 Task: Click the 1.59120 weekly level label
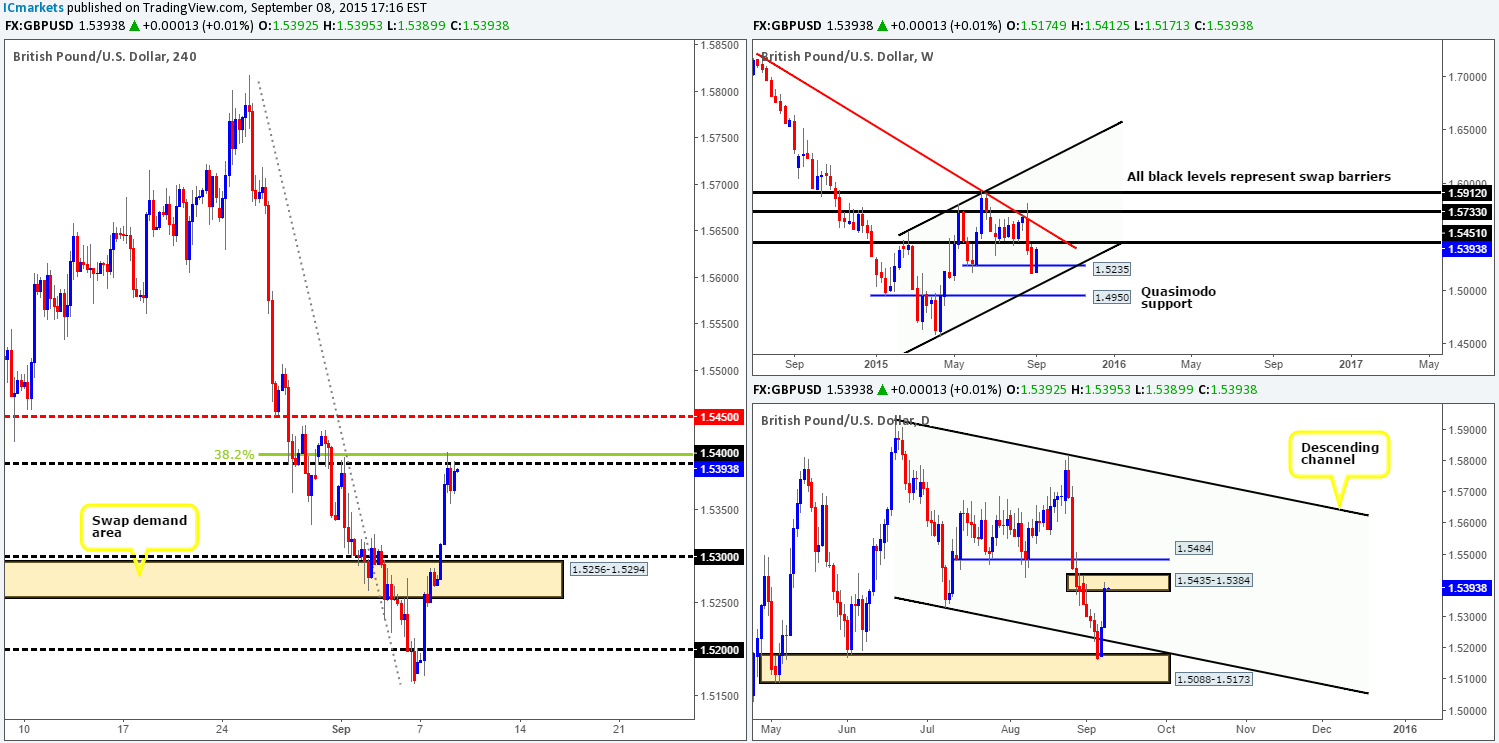click(1465, 193)
